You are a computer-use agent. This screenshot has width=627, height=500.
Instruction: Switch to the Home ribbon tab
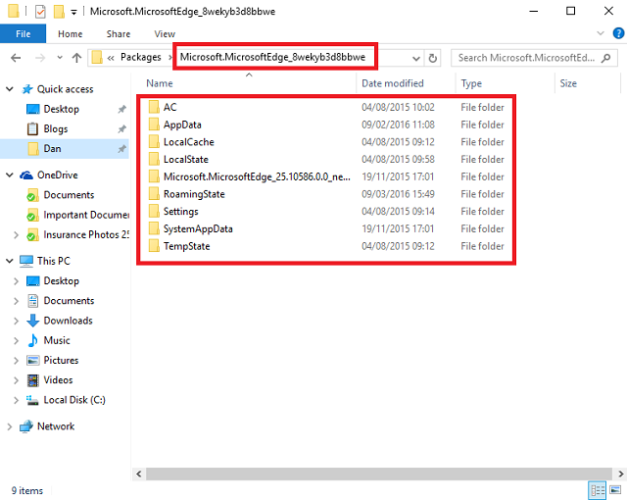click(70, 34)
